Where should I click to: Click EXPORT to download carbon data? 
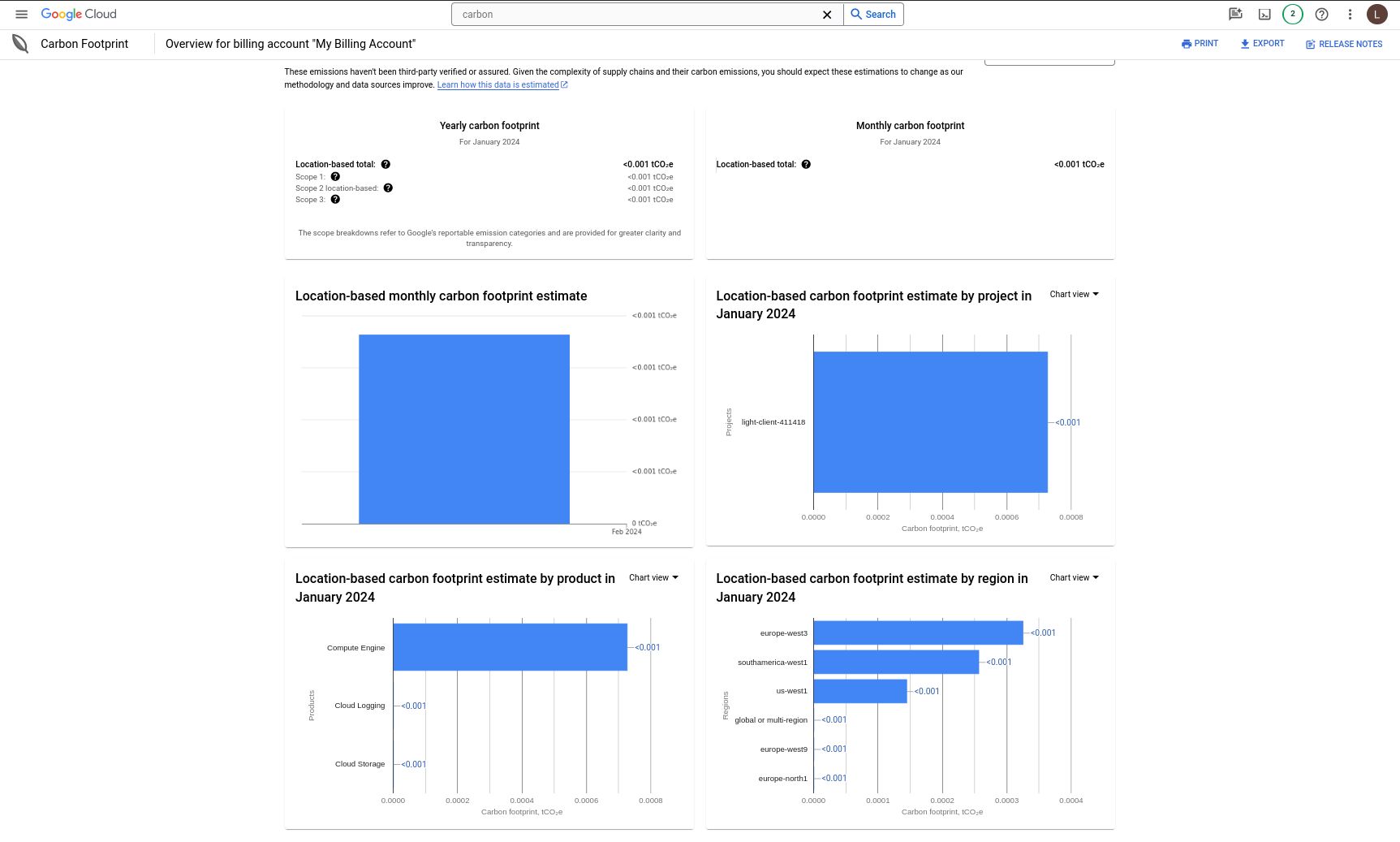point(1262,43)
